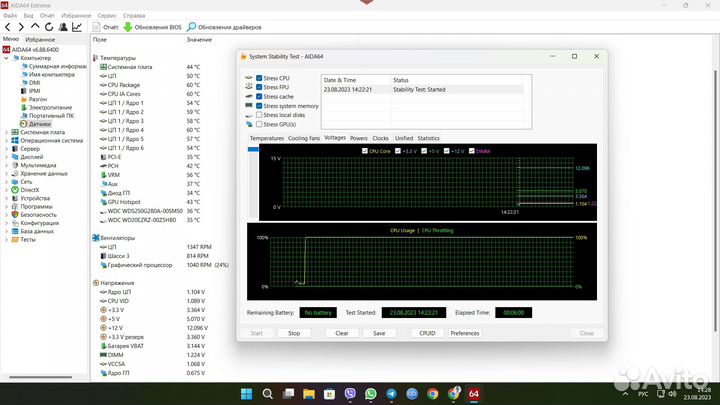Click the Stop button
This screenshot has width=720, height=405.
pos(294,333)
